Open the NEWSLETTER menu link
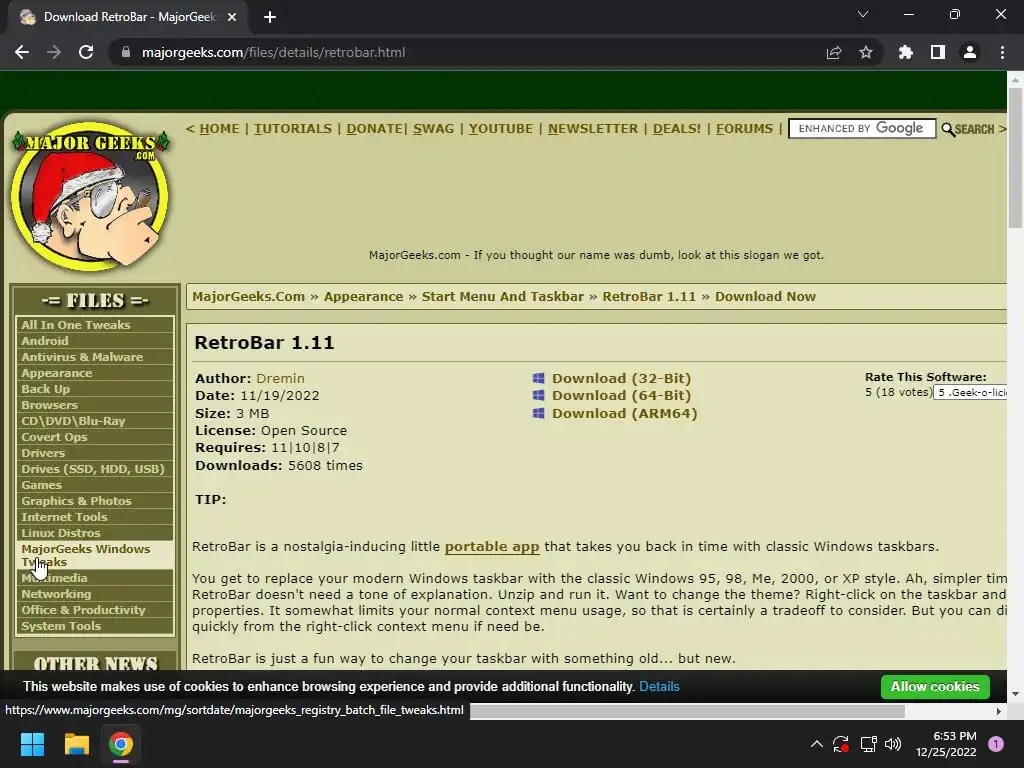The image size is (1024, 768). coord(593,129)
